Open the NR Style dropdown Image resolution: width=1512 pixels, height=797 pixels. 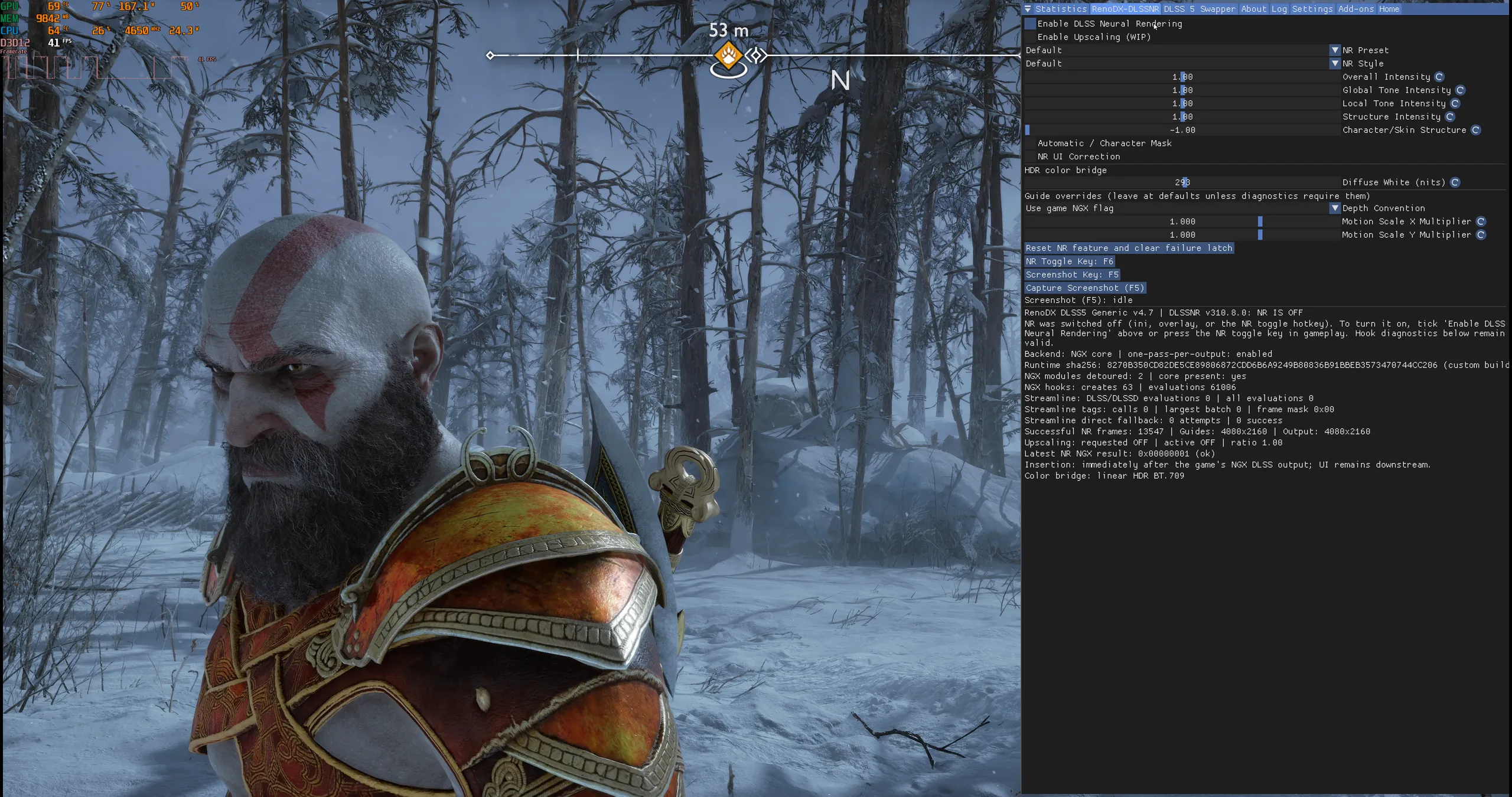(x=1182, y=64)
